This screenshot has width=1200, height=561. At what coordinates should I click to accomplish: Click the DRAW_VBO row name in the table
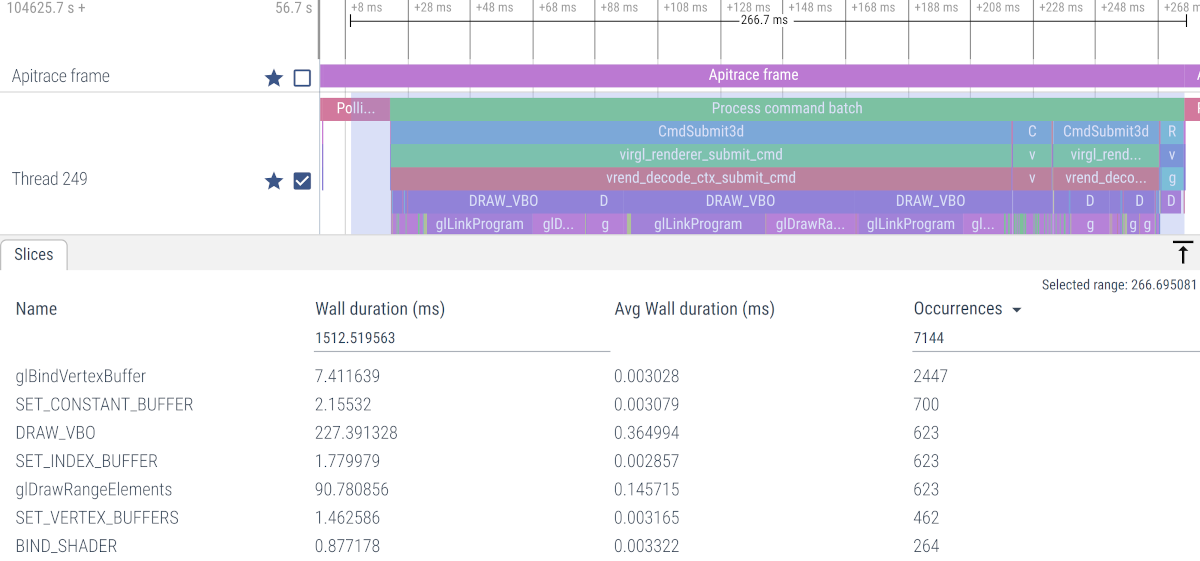(56, 433)
